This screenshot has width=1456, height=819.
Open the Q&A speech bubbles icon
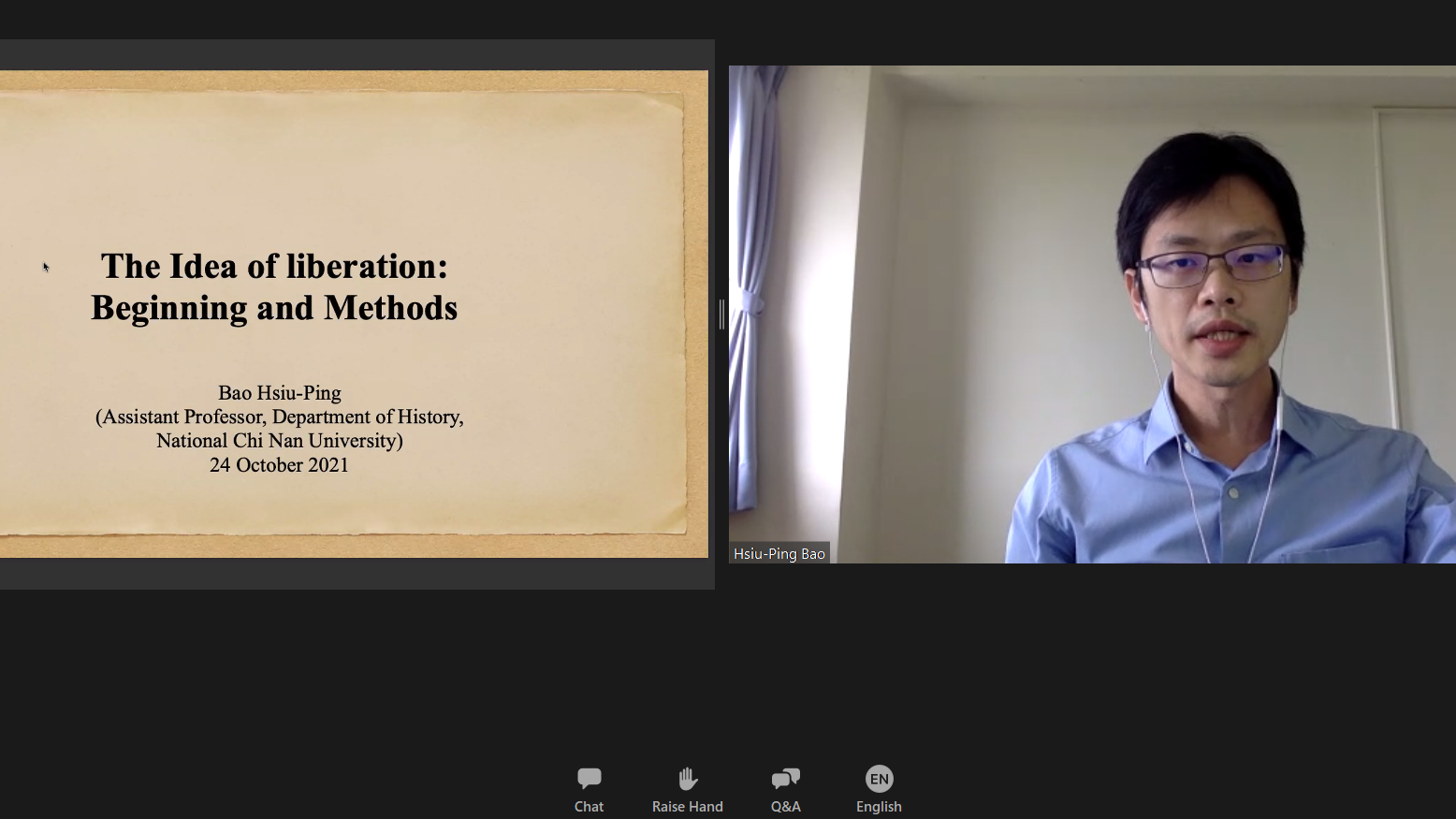[x=785, y=778]
